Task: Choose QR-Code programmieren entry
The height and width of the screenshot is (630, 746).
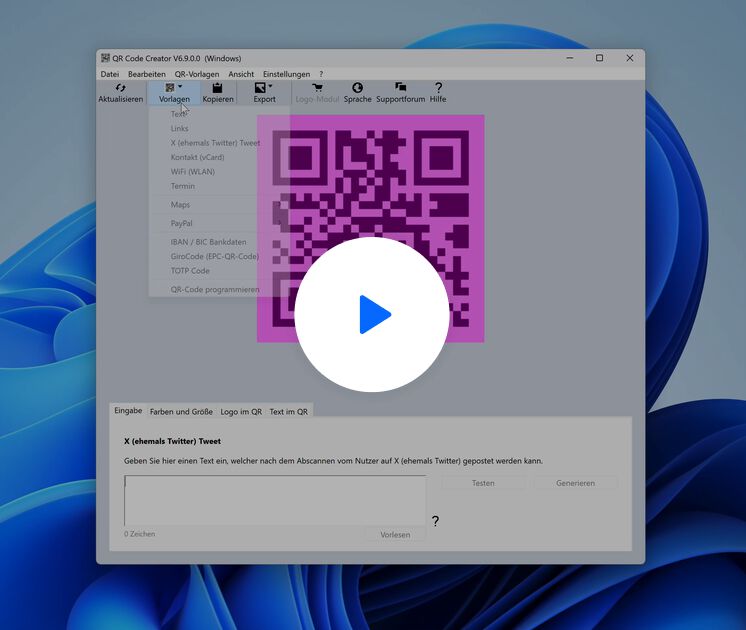Action: coord(219,289)
